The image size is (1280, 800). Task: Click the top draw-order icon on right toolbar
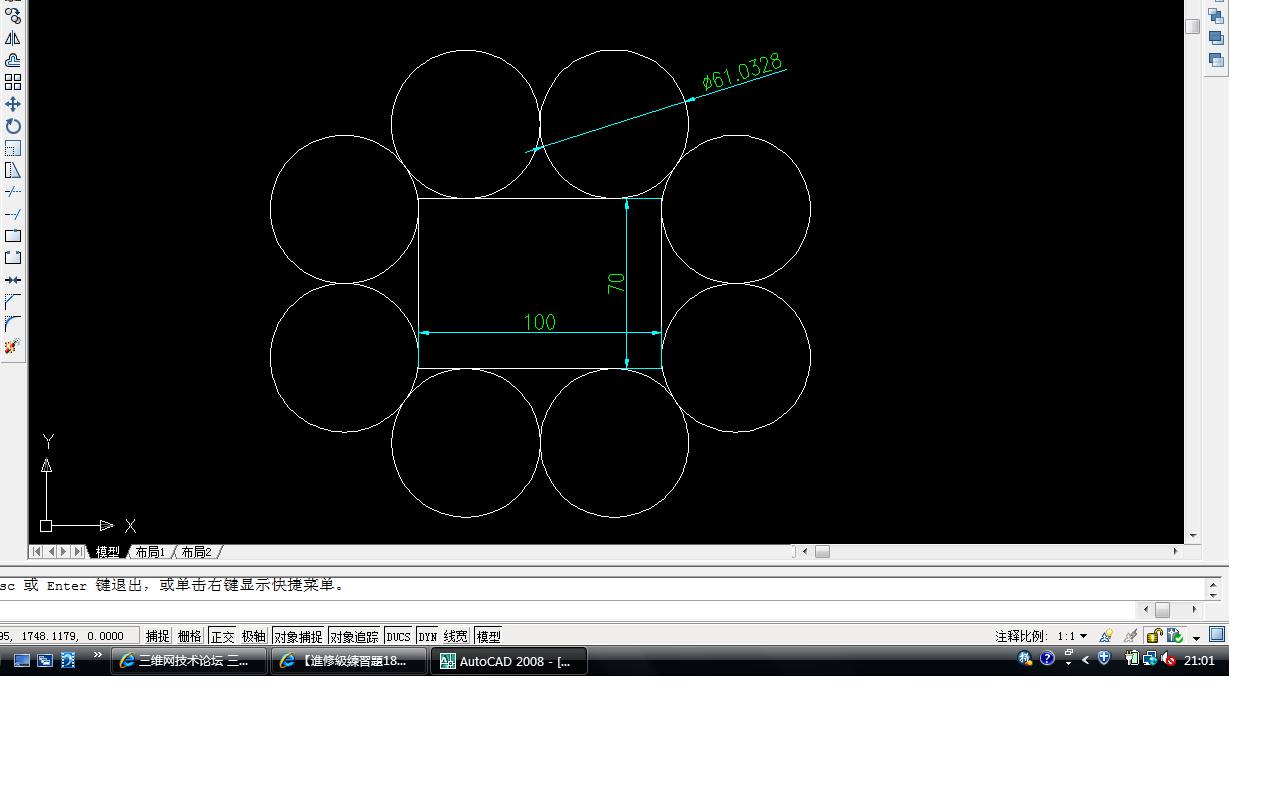coord(1216,16)
